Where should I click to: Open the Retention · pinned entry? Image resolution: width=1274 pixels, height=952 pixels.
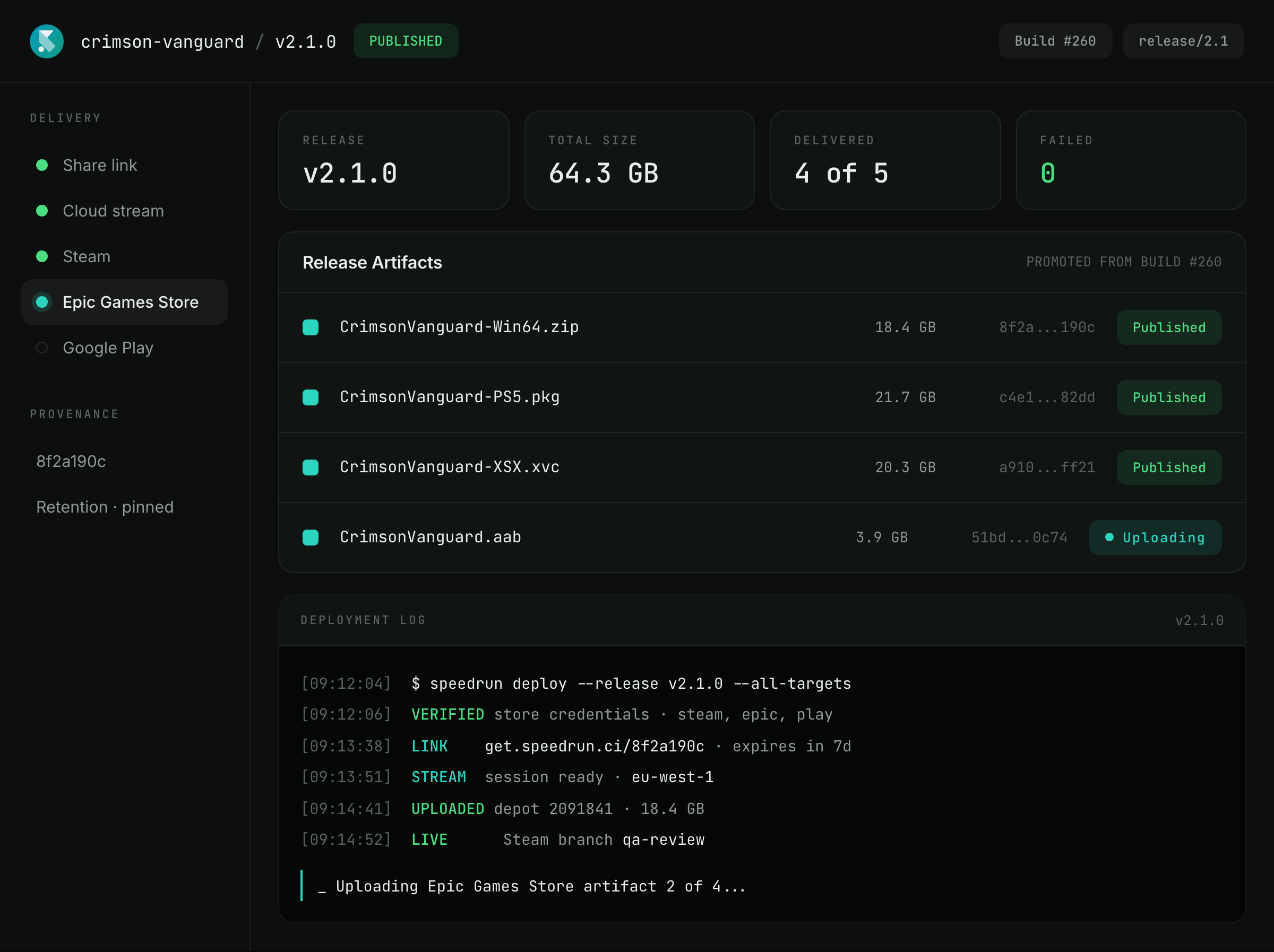(124, 507)
